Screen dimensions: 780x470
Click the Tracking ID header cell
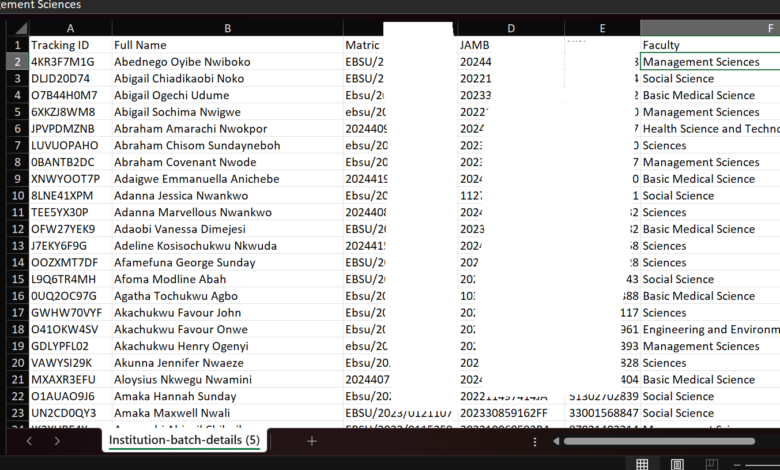tap(69, 45)
